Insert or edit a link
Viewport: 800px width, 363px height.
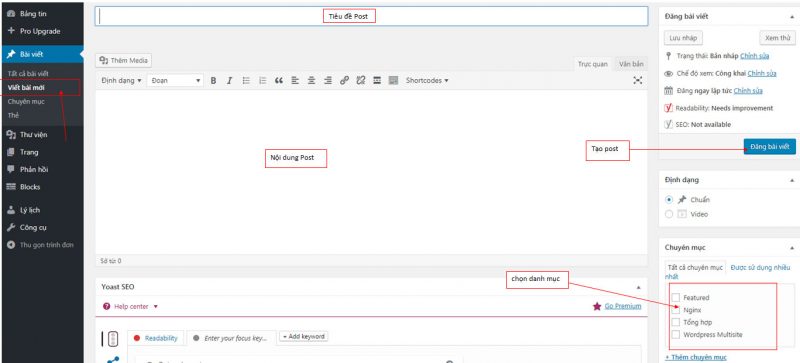click(x=344, y=80)
